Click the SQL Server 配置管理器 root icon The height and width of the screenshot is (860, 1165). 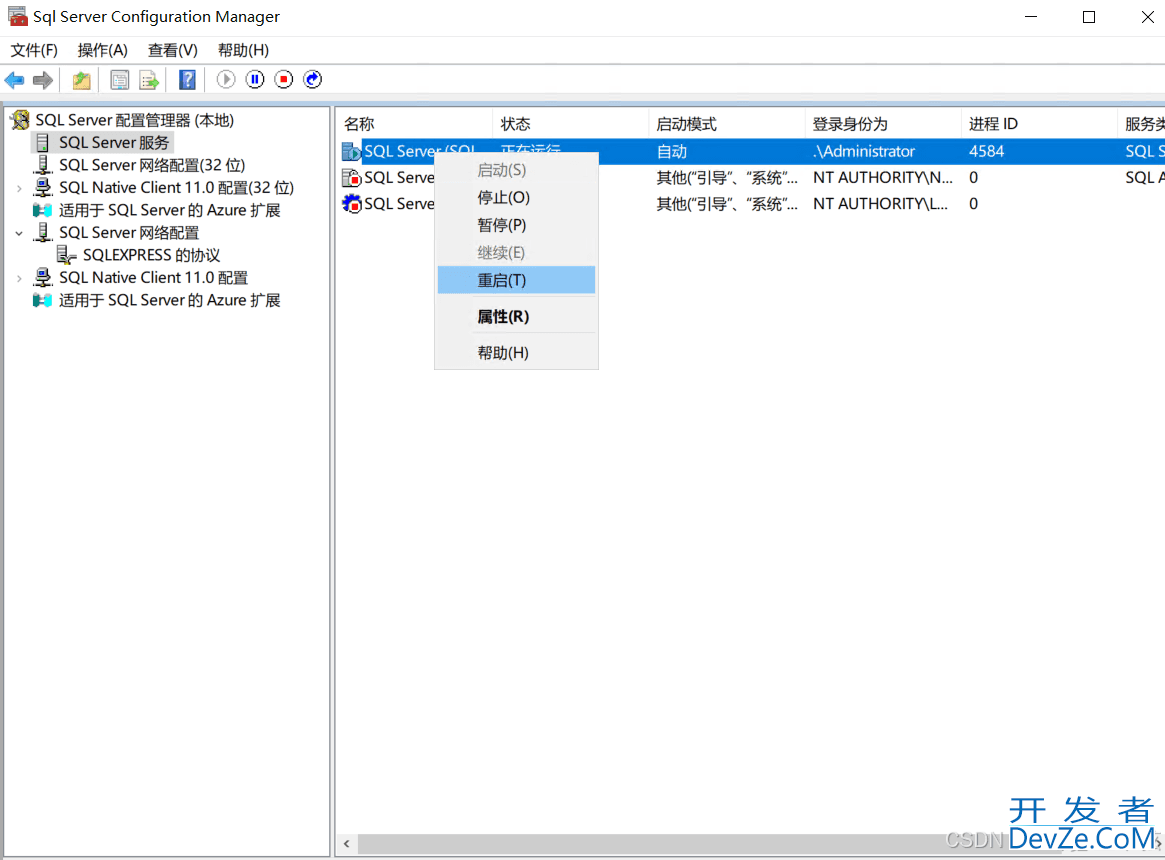[x=20, y=120]
